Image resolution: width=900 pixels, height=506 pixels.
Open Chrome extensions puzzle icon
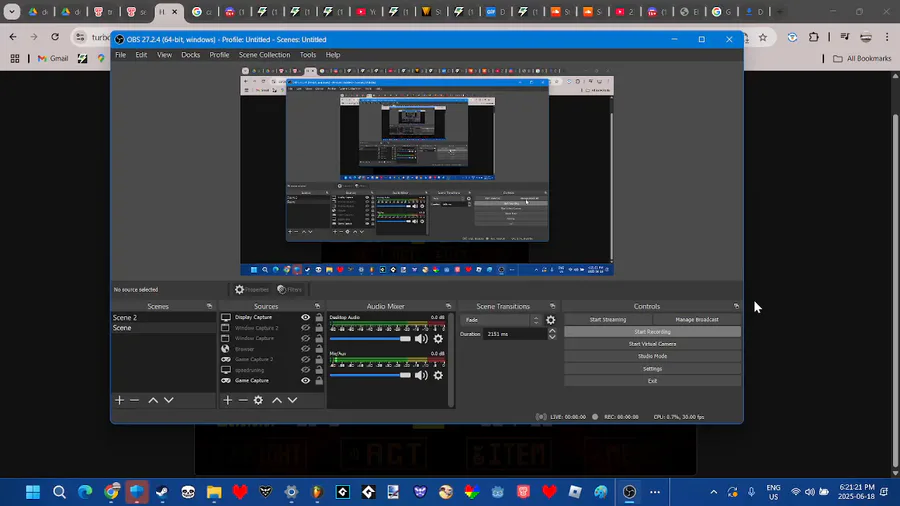(813, 37)
